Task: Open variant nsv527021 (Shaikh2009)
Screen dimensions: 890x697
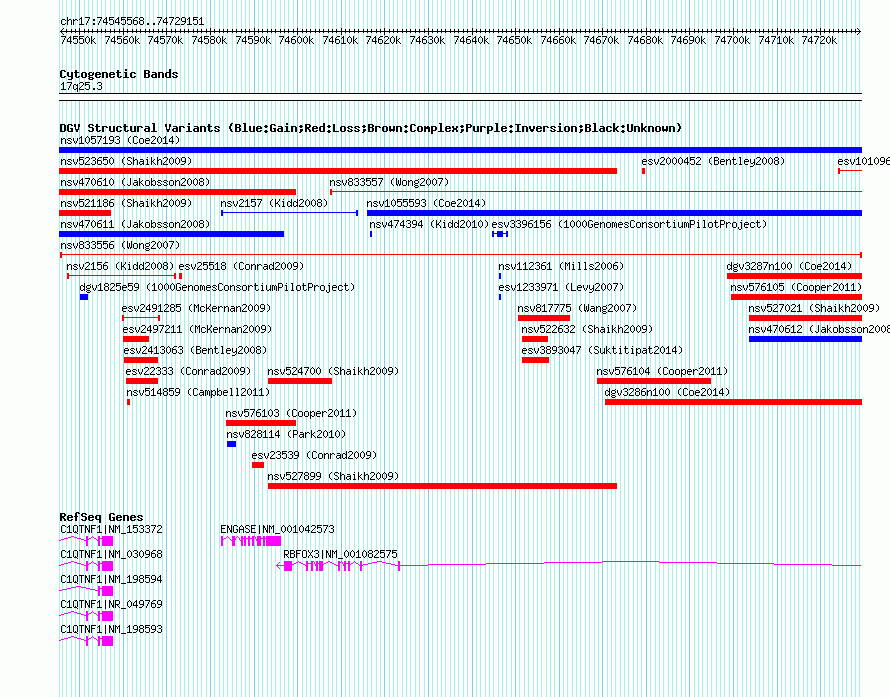Action: point(814,308)
